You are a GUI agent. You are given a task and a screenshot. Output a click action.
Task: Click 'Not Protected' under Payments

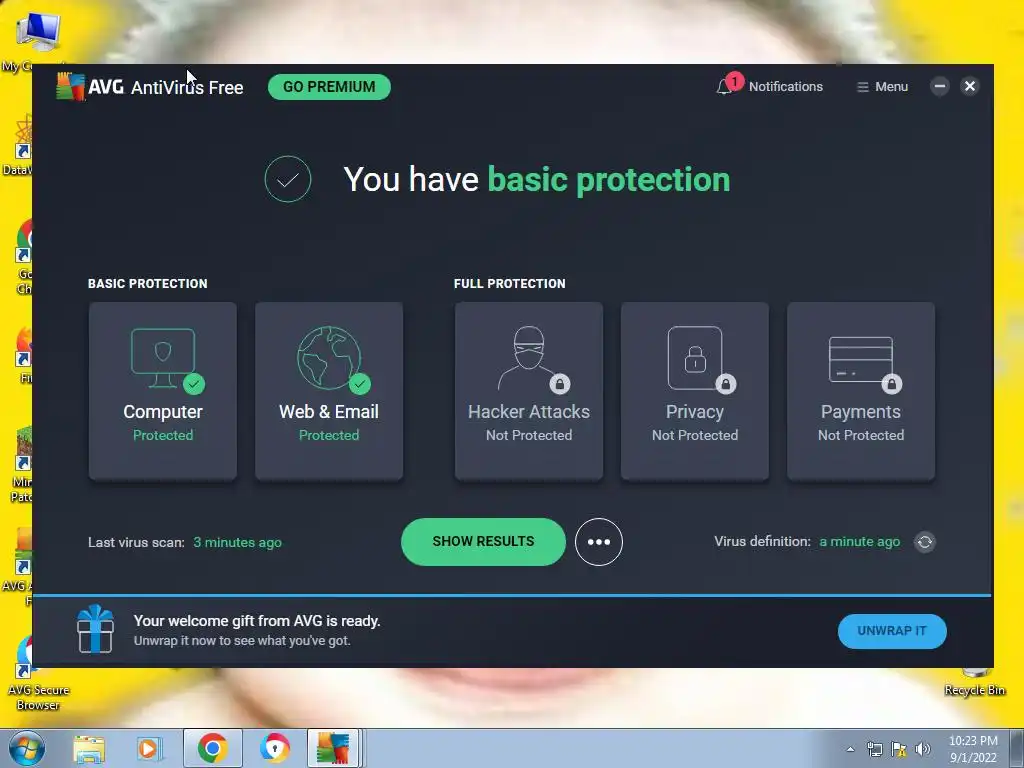click(861, 435)
